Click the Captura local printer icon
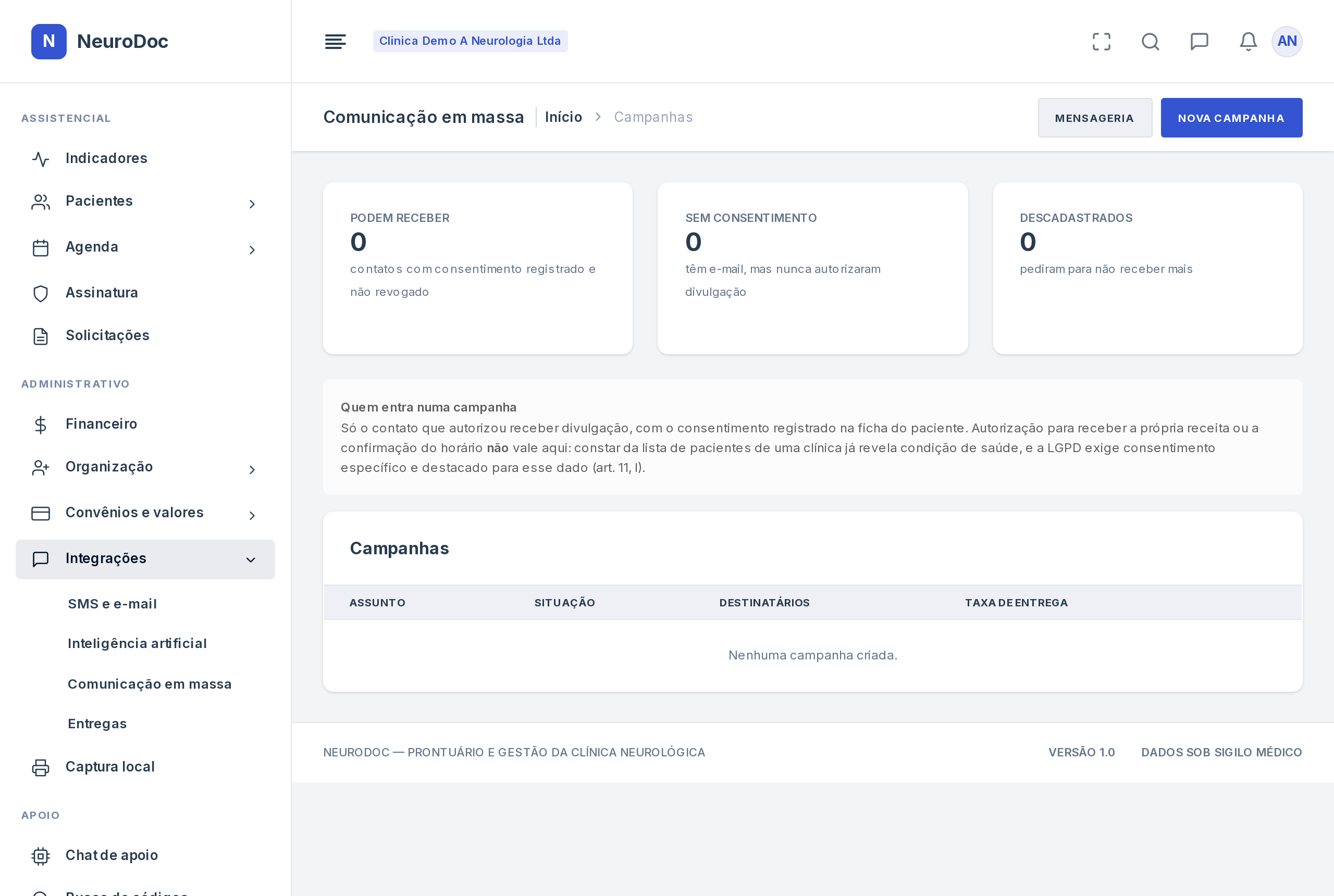Viewport: 1334px width, 896px height. 41,767
